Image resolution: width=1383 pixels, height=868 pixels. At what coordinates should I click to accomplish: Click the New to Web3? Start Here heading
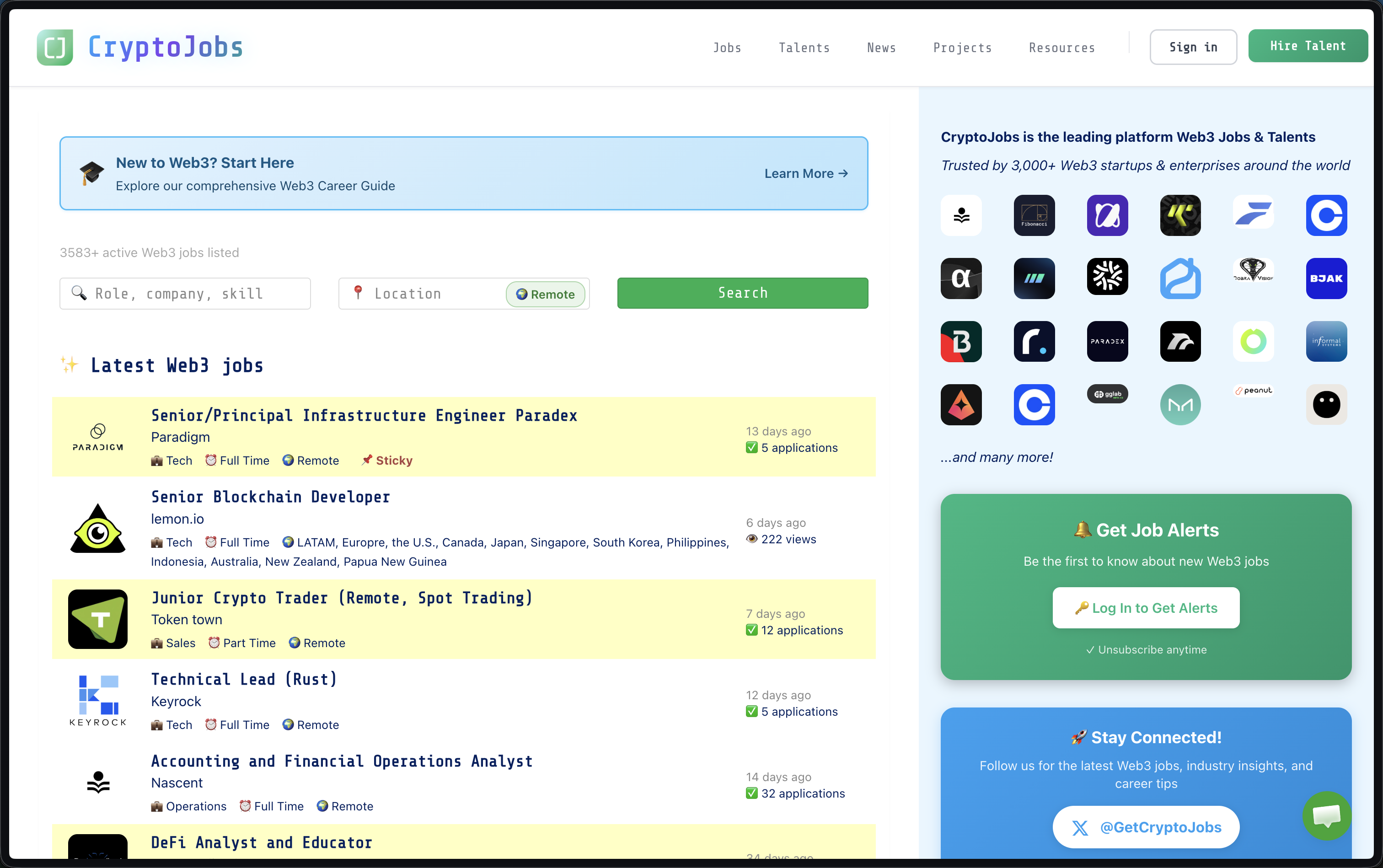coord(205,163)
